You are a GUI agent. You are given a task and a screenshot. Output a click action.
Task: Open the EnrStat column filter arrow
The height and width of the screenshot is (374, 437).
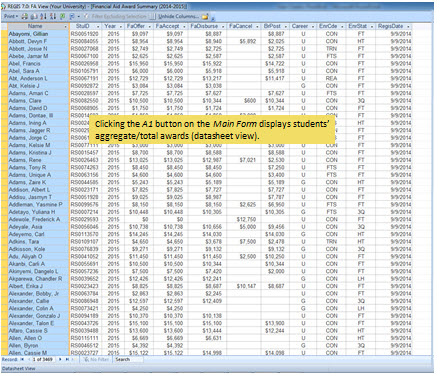point(372,26)
